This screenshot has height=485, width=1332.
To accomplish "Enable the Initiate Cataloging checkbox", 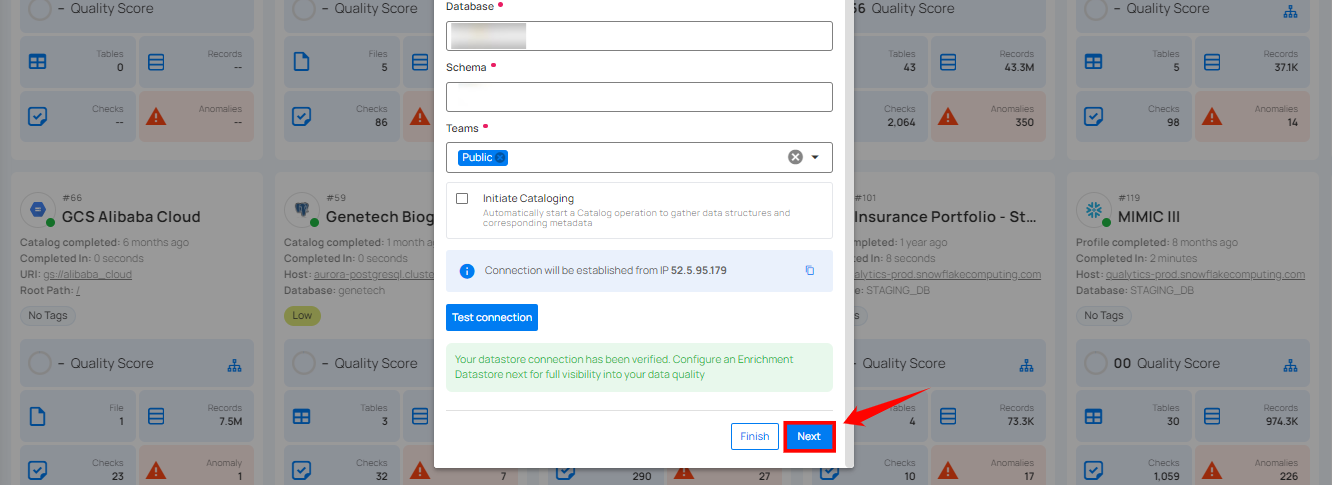I will [x=462, y=198].
